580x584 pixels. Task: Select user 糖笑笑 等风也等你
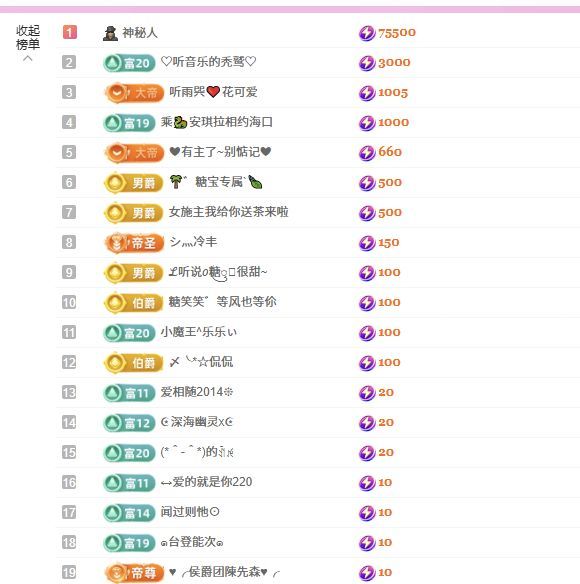223,302
